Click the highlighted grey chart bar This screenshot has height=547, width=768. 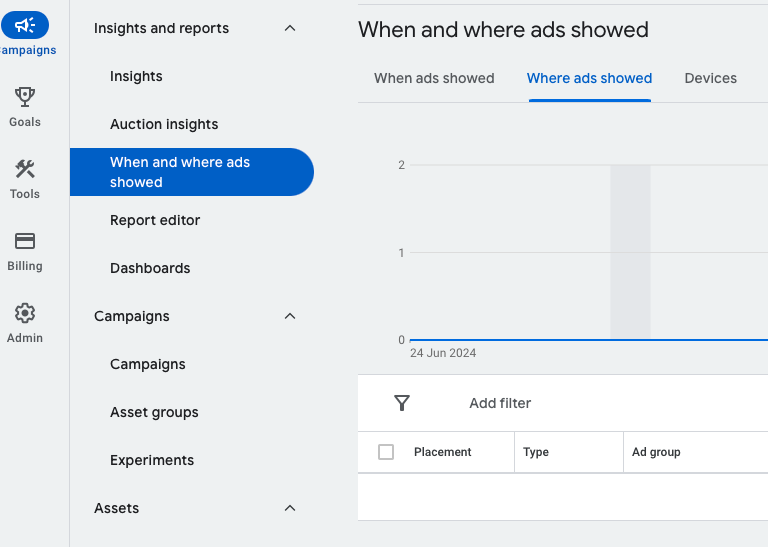[x=630, y=252]
